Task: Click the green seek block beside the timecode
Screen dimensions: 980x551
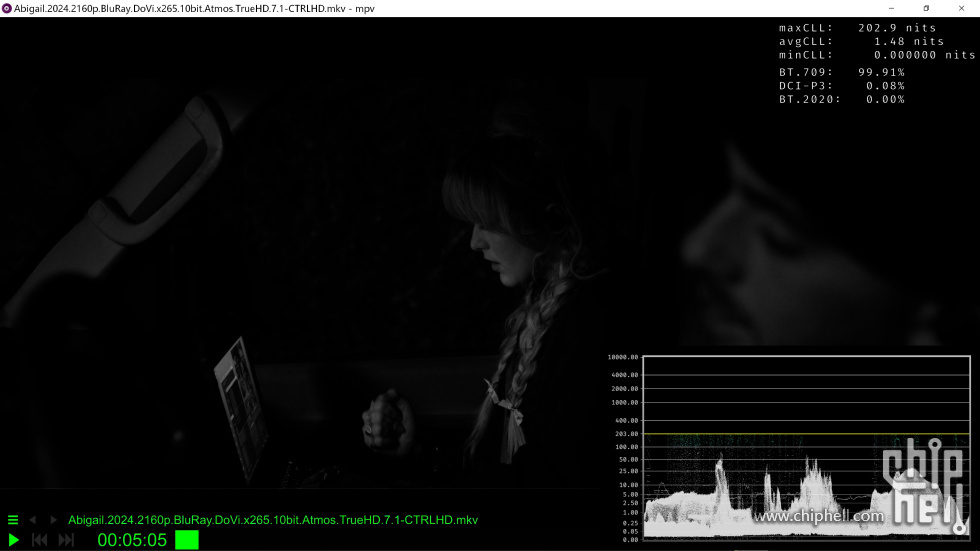Action: tap(187, 540)
